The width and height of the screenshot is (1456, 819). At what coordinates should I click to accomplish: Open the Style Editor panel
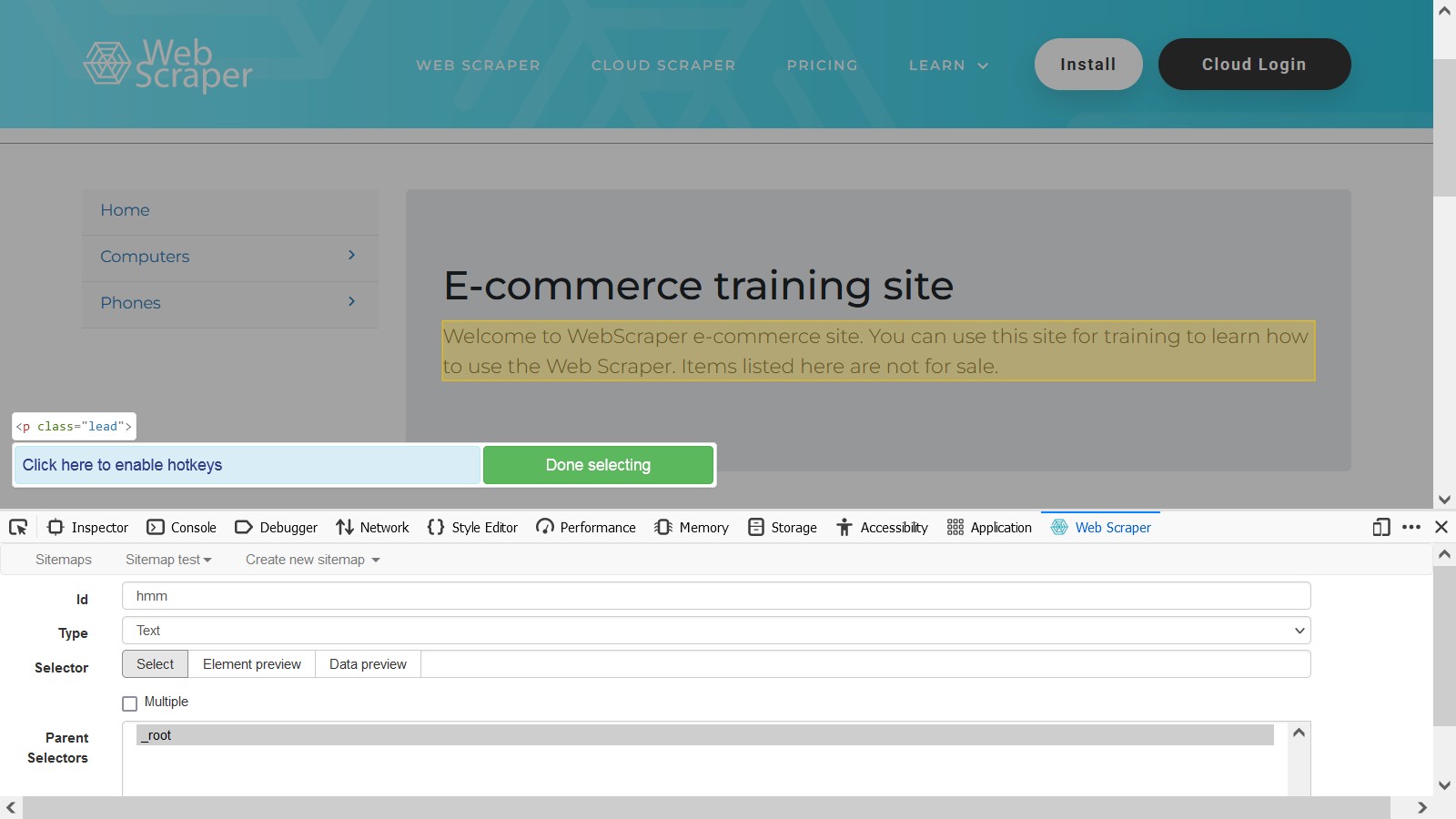pyautogui.click(x=472, y=527)
